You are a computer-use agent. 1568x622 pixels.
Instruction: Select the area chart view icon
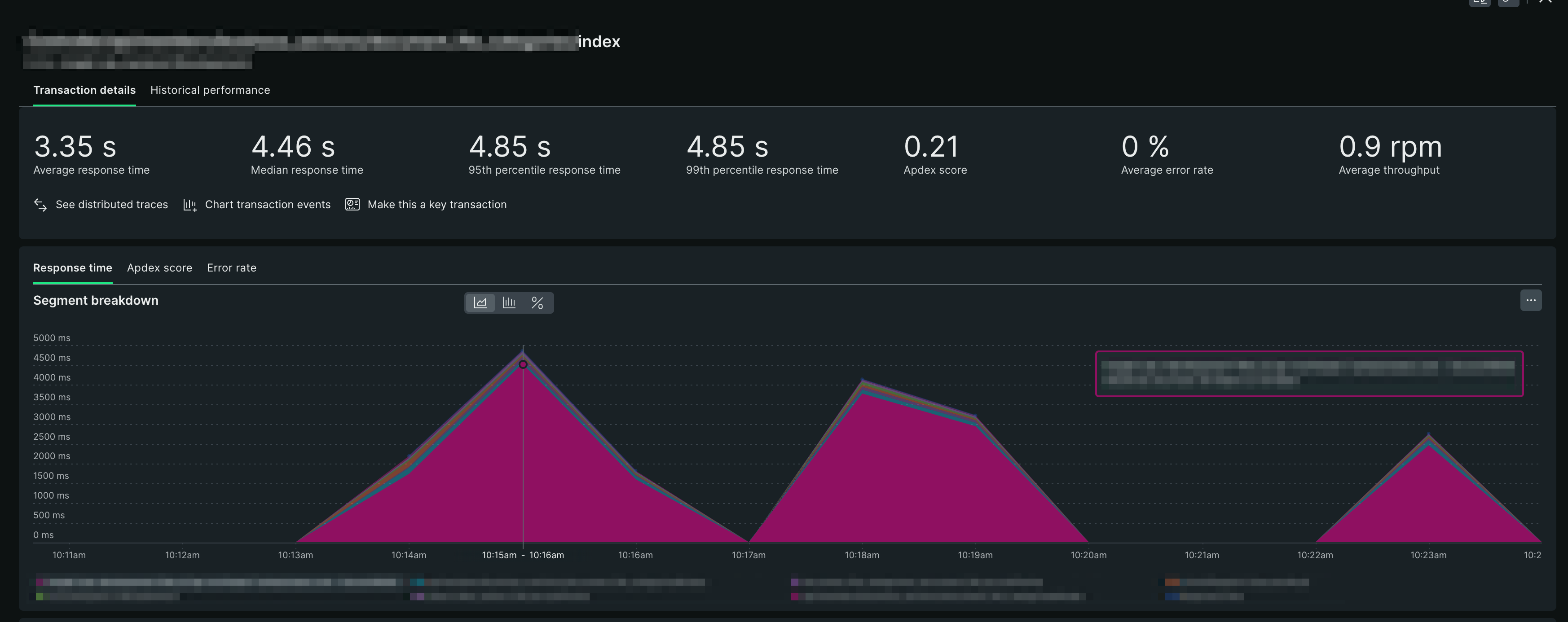480,302
